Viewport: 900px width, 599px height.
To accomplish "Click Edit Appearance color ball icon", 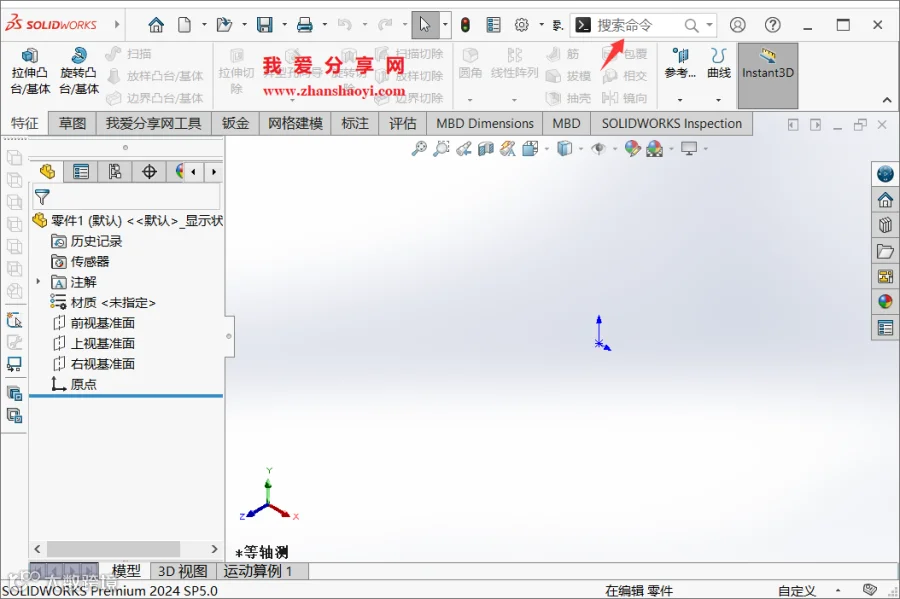I will (633, 149).
